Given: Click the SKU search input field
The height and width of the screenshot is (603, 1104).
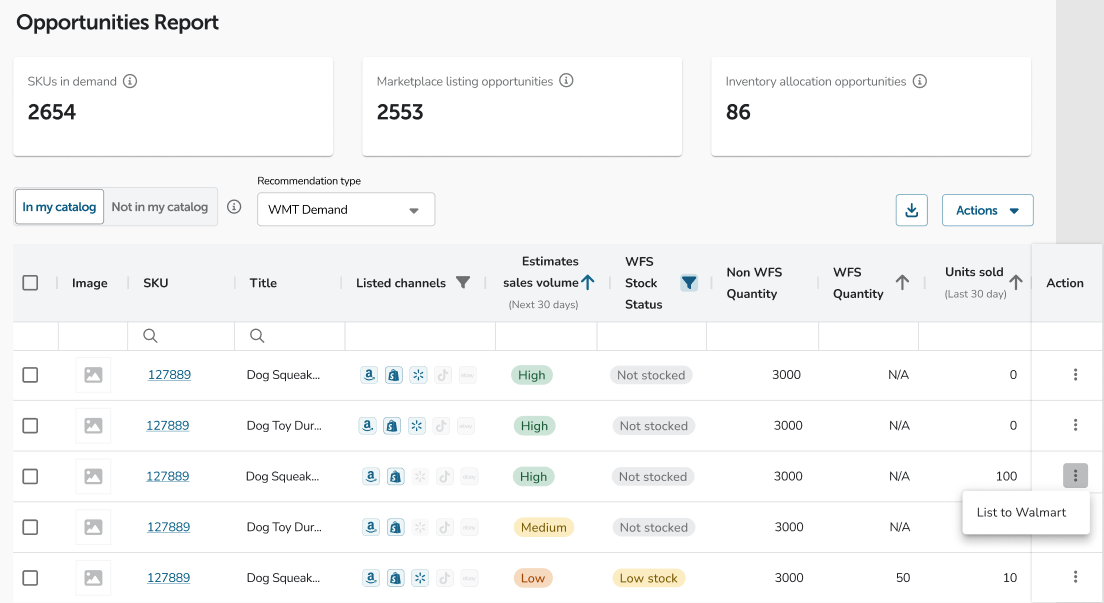Looking at the screenshot, I should [181, 336].
